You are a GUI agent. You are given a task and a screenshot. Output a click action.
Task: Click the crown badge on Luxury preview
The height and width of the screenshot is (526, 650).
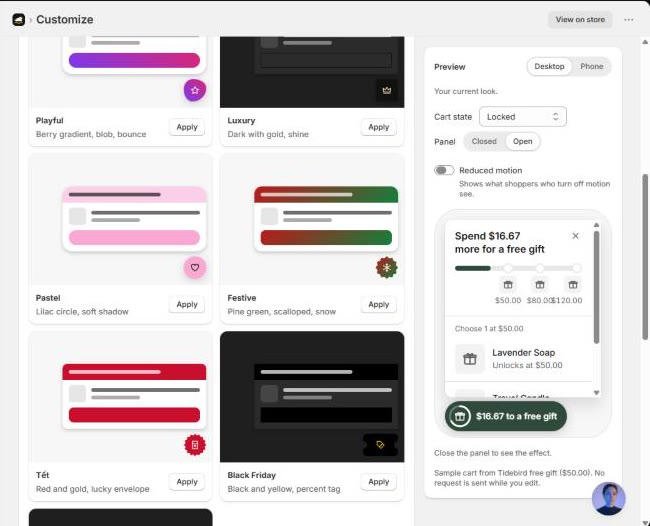pos(387,90)
